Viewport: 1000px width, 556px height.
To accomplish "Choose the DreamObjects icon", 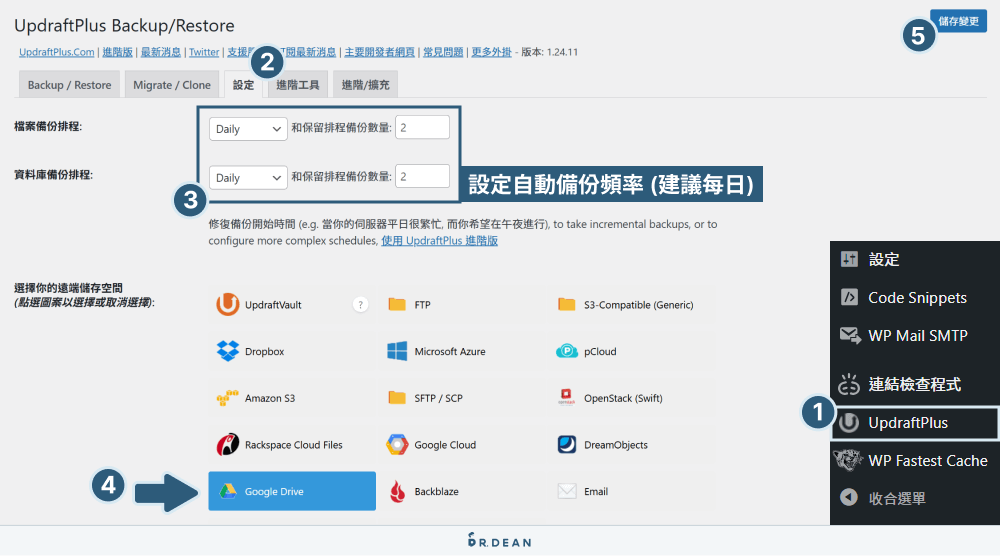I will [567, 444].
